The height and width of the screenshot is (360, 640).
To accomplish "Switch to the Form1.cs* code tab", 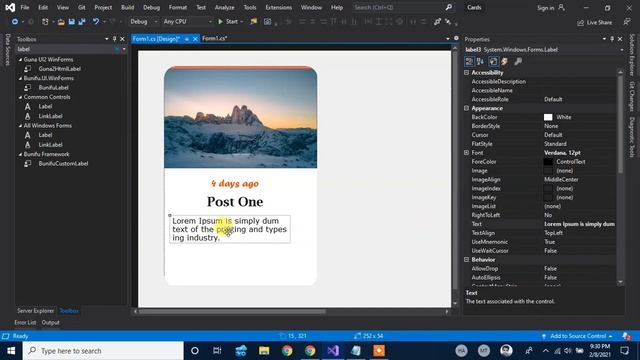I will point(215,39).
